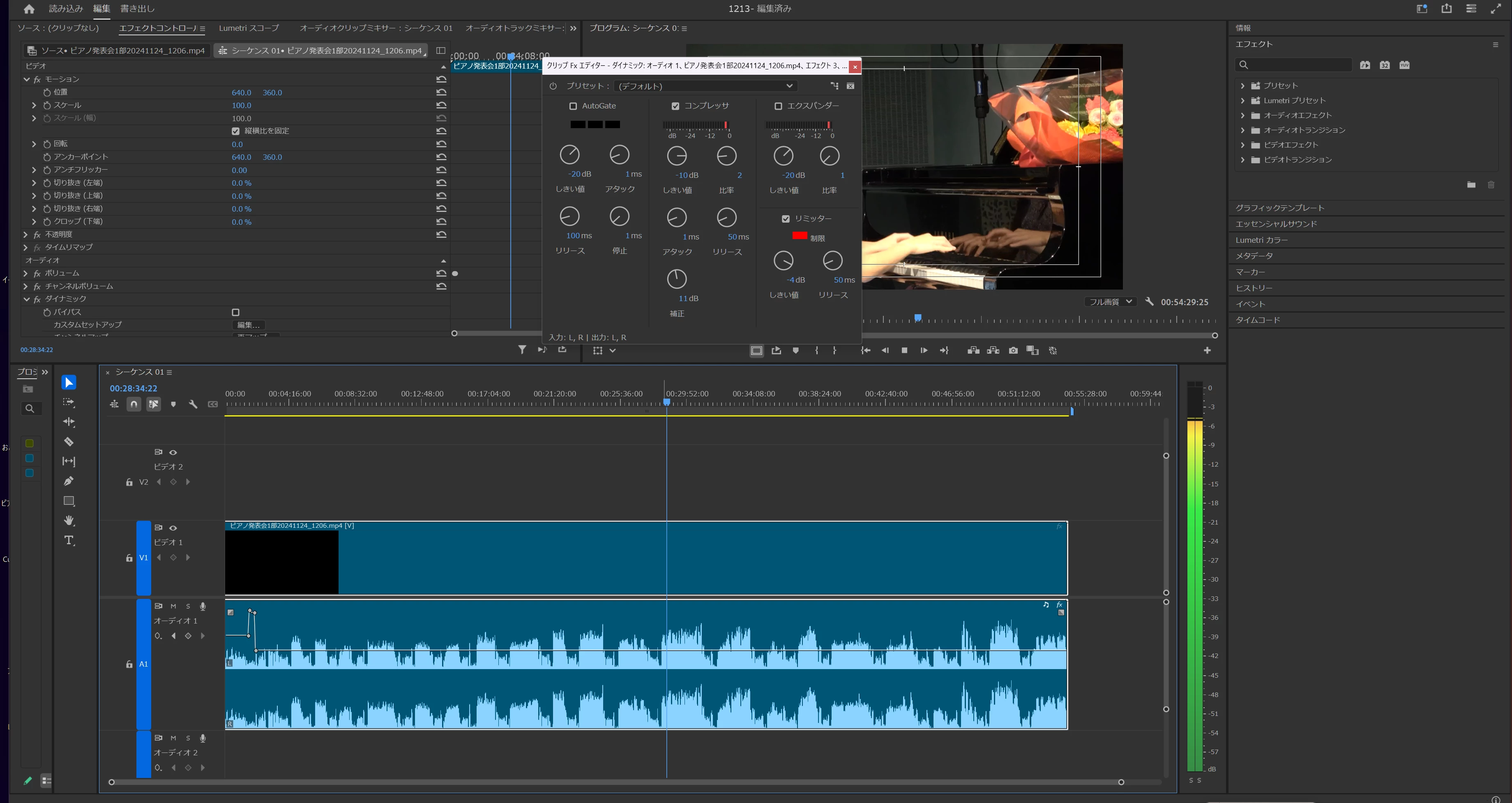Open the フル画質 resolution dropdown
Viewport: 1512px width, 803px height.
click(1109, 302)
